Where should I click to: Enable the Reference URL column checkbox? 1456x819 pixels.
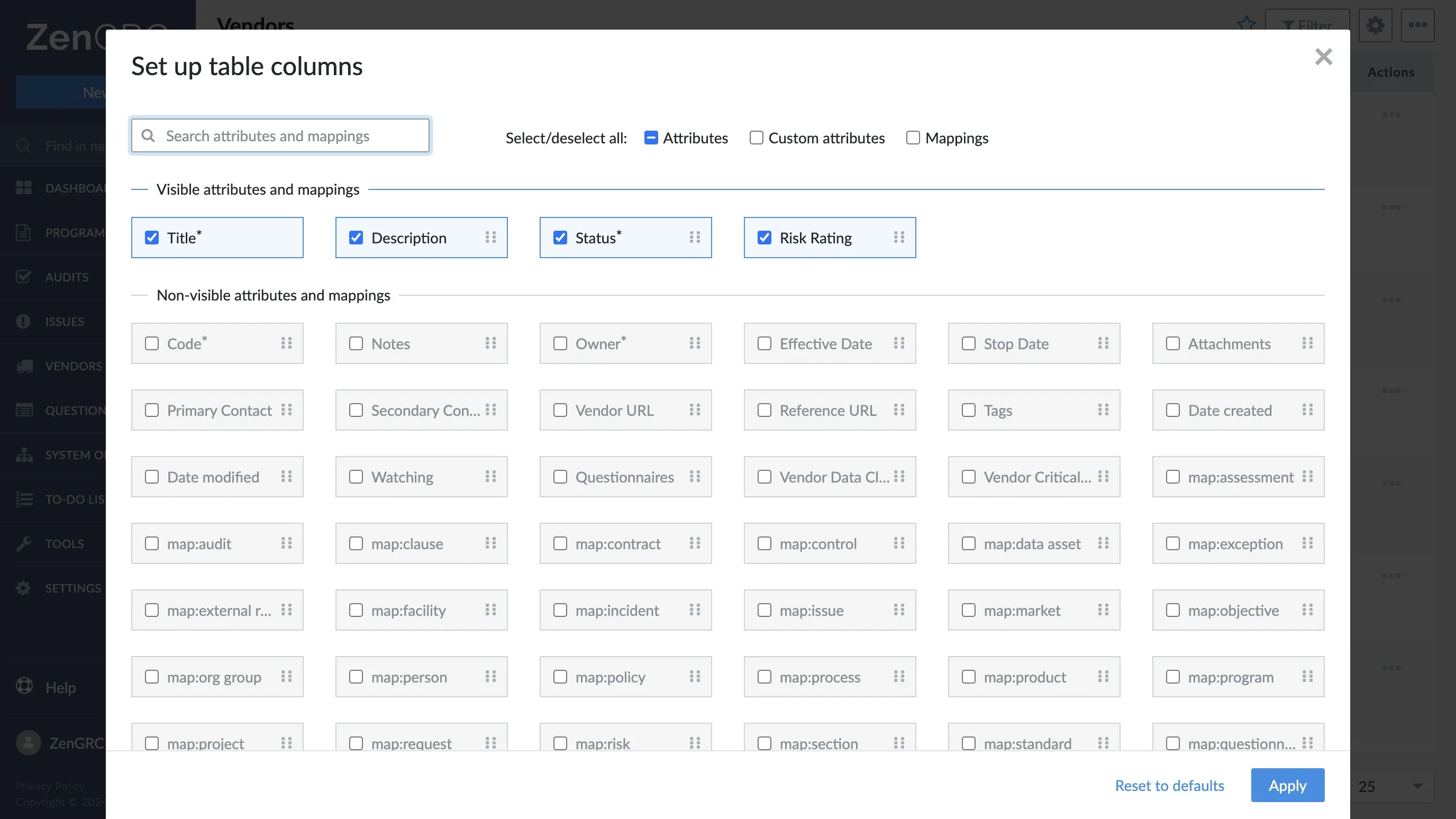point(764,410)
